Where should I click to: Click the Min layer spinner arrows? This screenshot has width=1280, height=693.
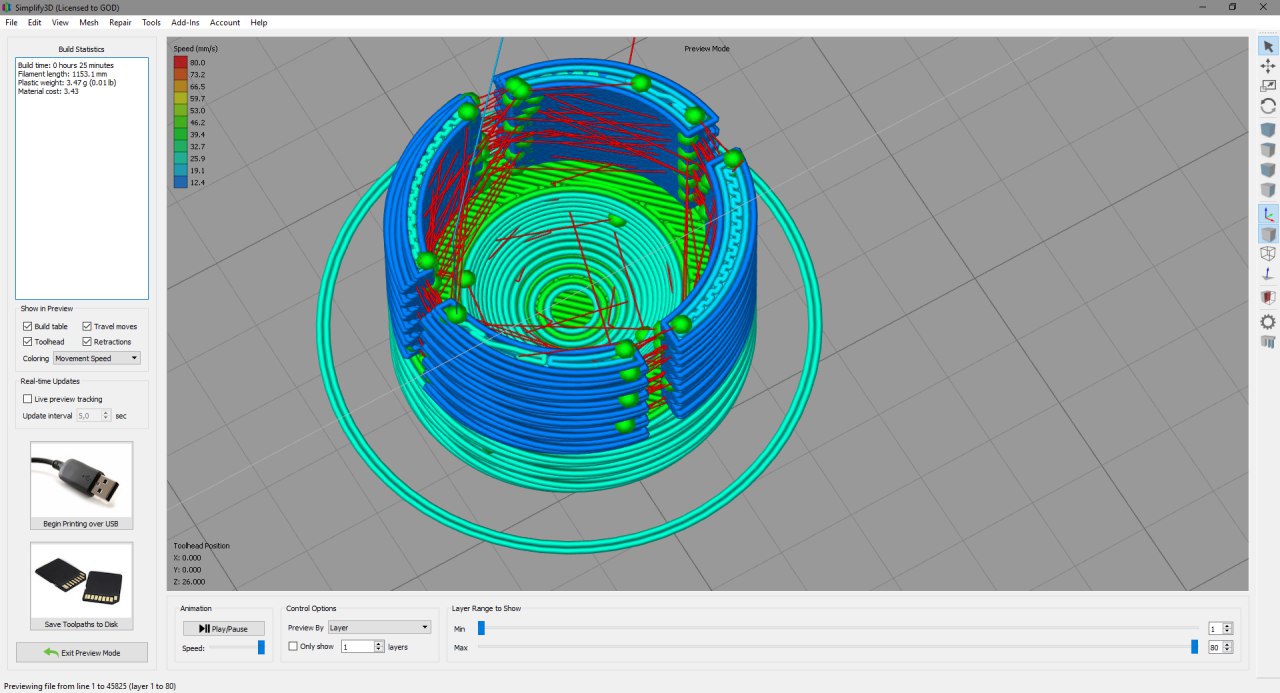(x=1228, y=629)
